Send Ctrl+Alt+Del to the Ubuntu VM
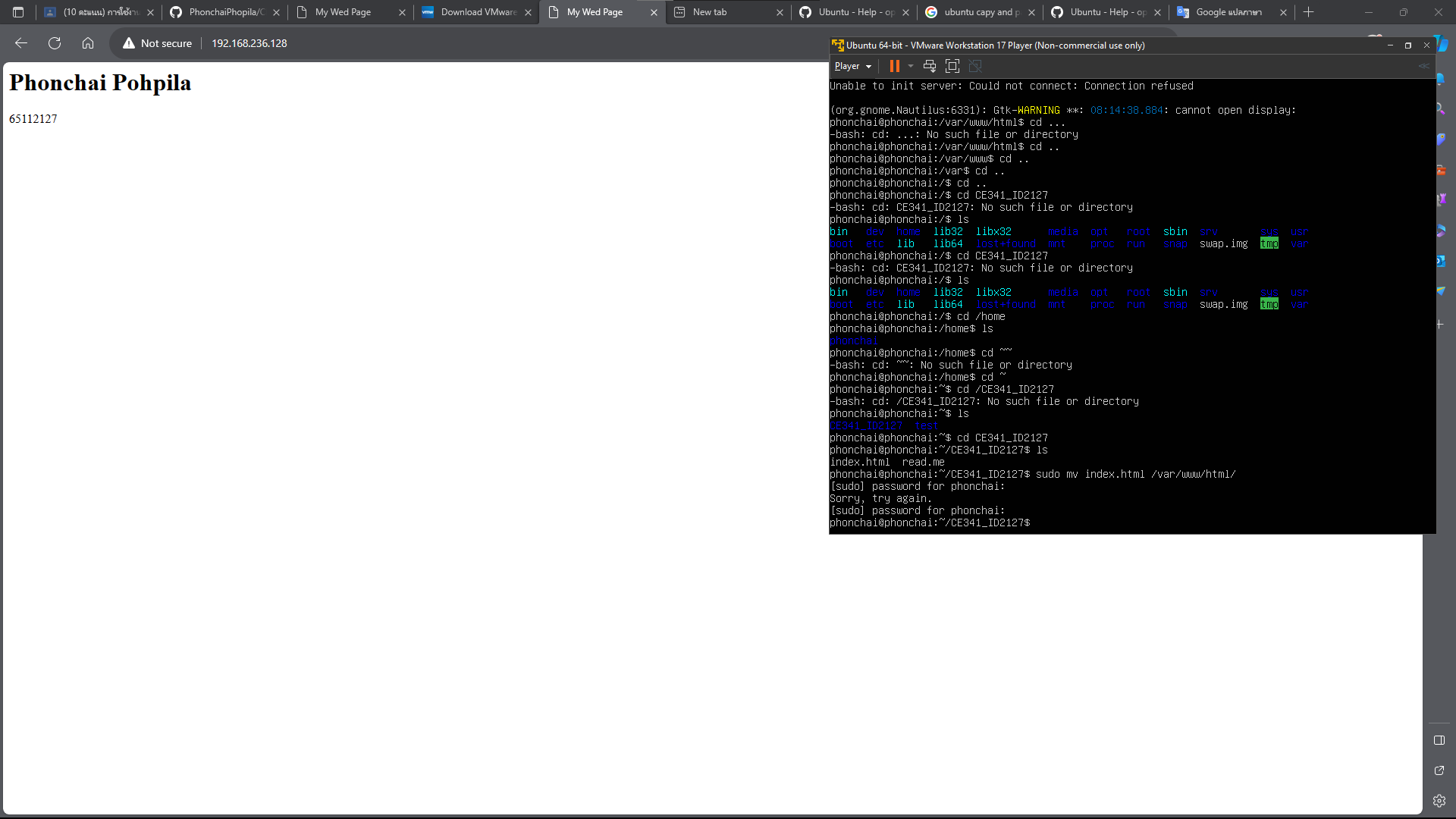The height and width of the screenshot is (819, 1456). click(x=929, y=66)
